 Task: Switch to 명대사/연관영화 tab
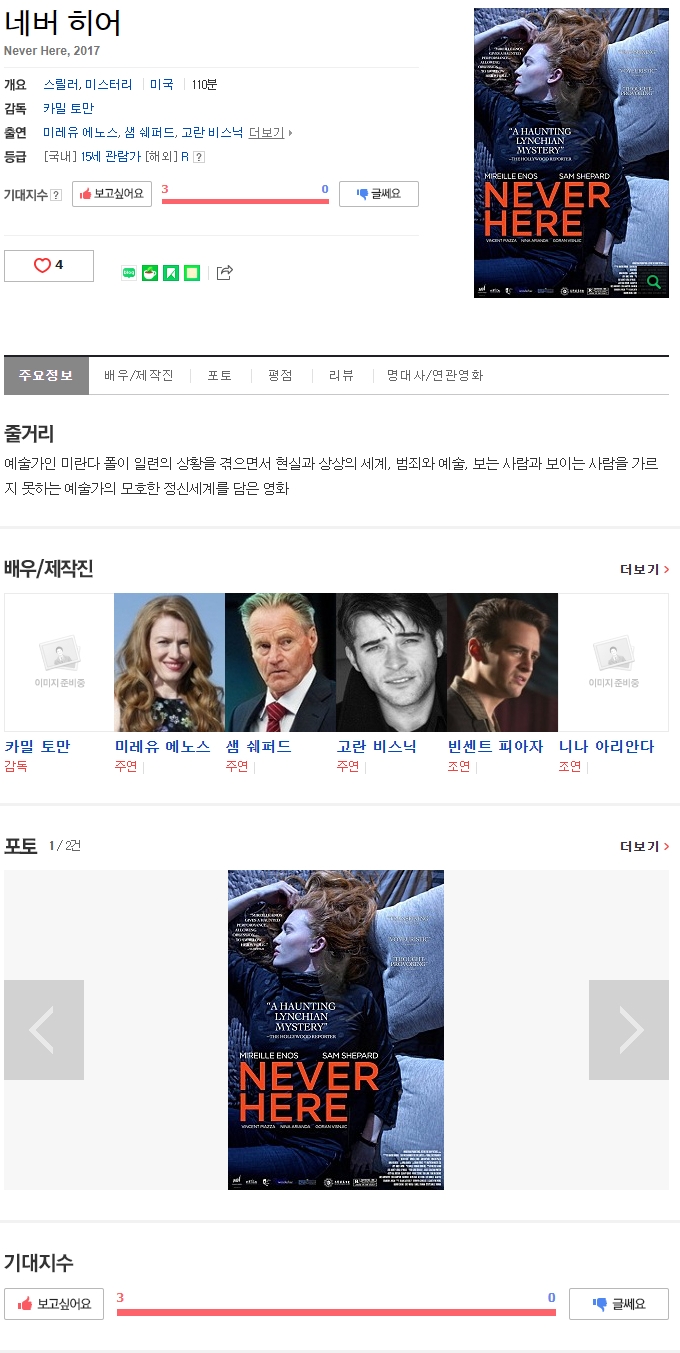click(x=435, y=376)
